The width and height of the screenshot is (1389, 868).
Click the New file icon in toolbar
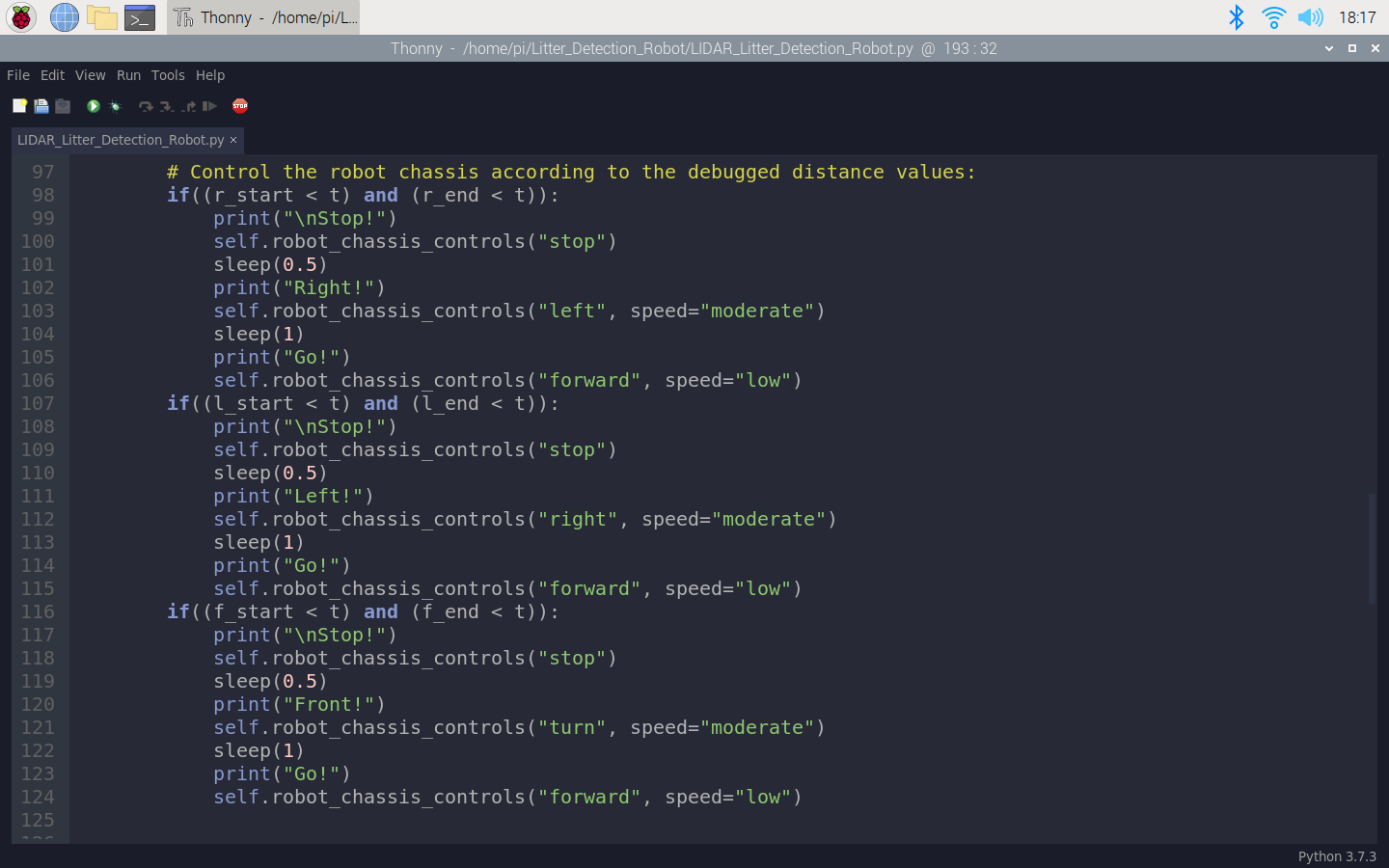19,106
